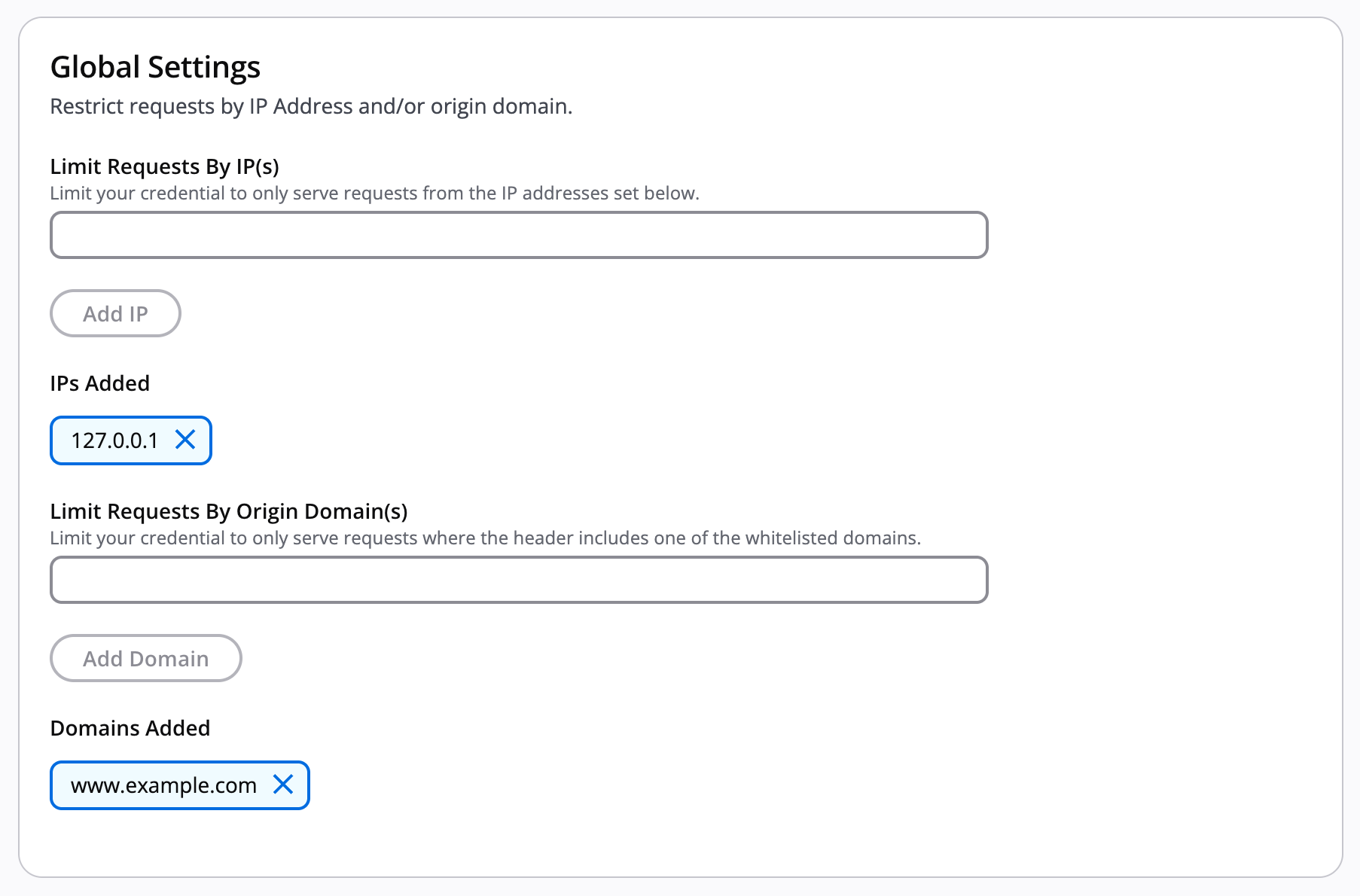Image resolution: width=1360 pixels, height=896 pixels.
Task: Click the Domains Added section label
Action: (x=130, y=727)
